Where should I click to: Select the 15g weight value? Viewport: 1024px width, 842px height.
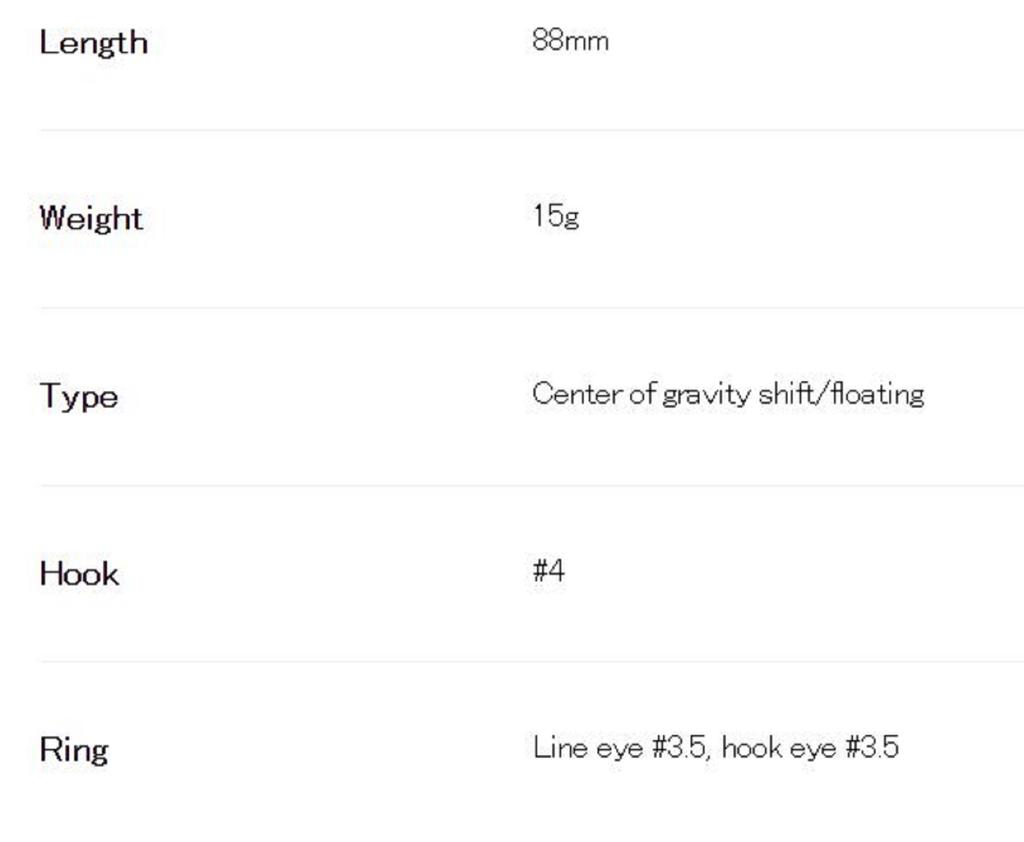(x=556, y=216)
